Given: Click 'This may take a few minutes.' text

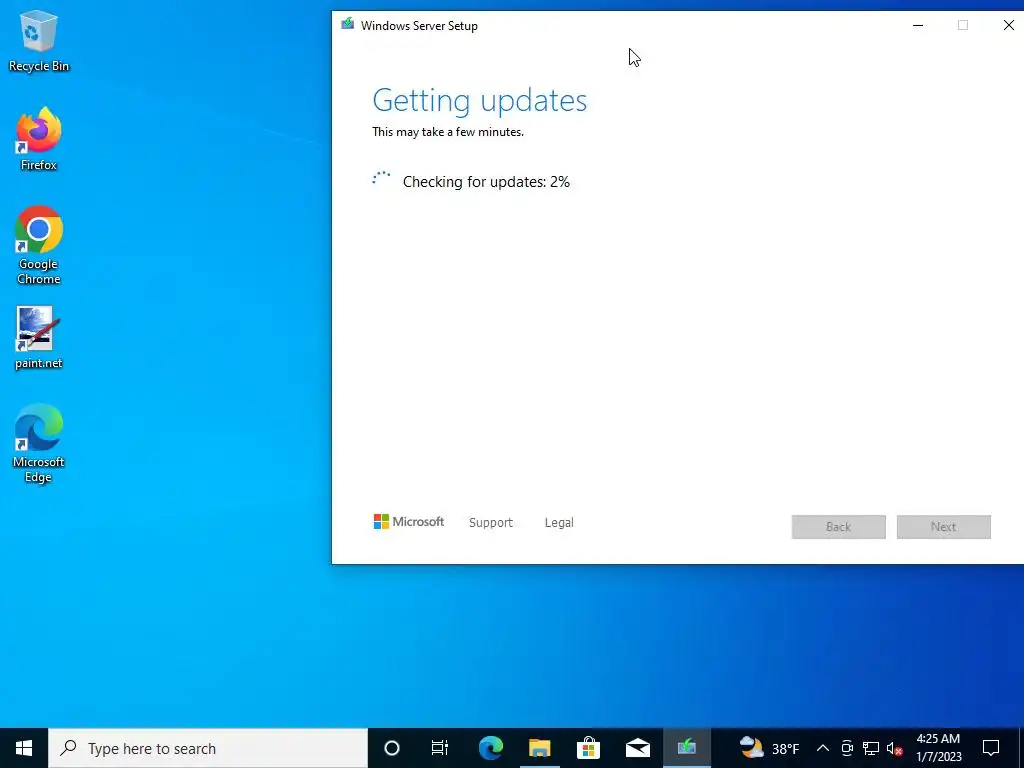Looking at the screenshot, I should coord(448,132).
